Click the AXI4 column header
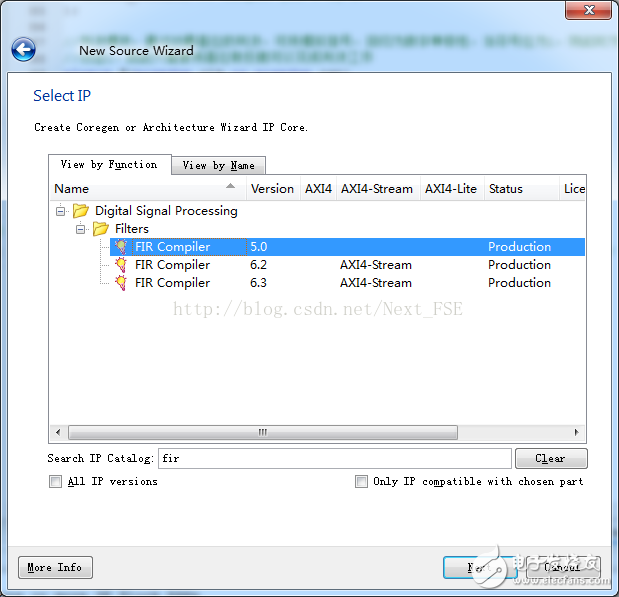 (x=318, y=189)
